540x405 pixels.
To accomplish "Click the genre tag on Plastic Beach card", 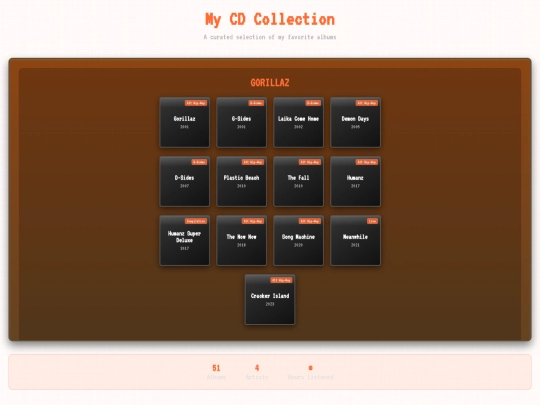I will [x=253, y=162].
